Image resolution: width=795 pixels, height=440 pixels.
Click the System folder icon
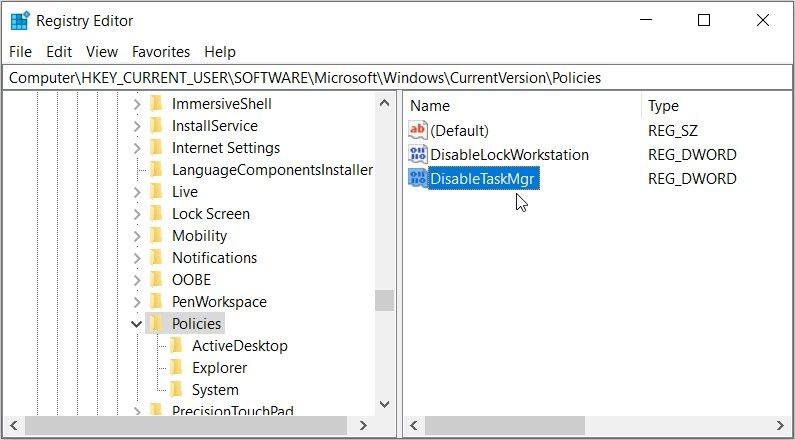[176, 389]
